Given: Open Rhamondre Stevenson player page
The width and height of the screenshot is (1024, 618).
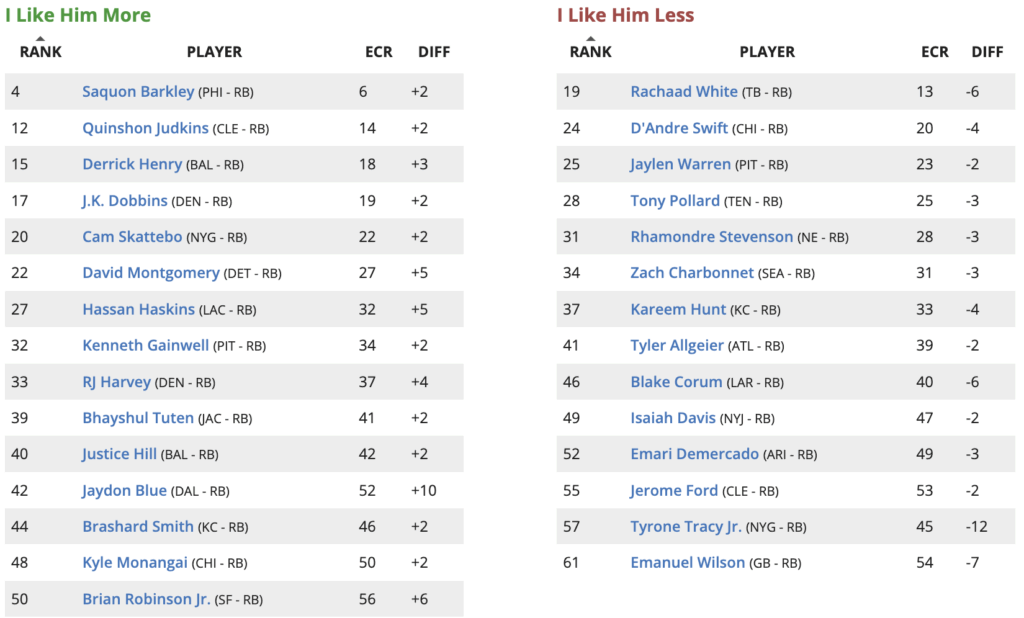Looking at the screenshot, I should (712, 237).
